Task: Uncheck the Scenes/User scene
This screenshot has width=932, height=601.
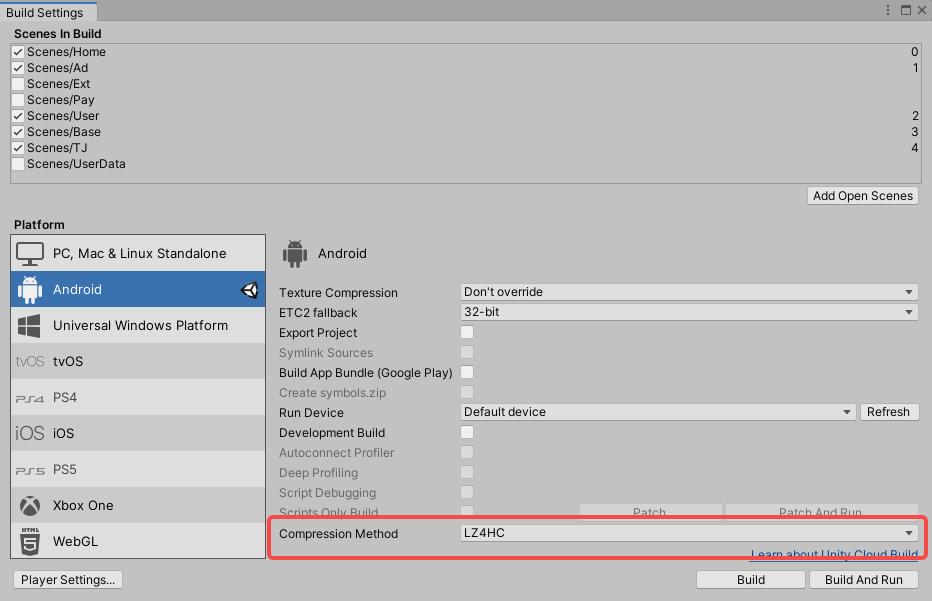Action: pyautogui.click(x=18, y=116)
